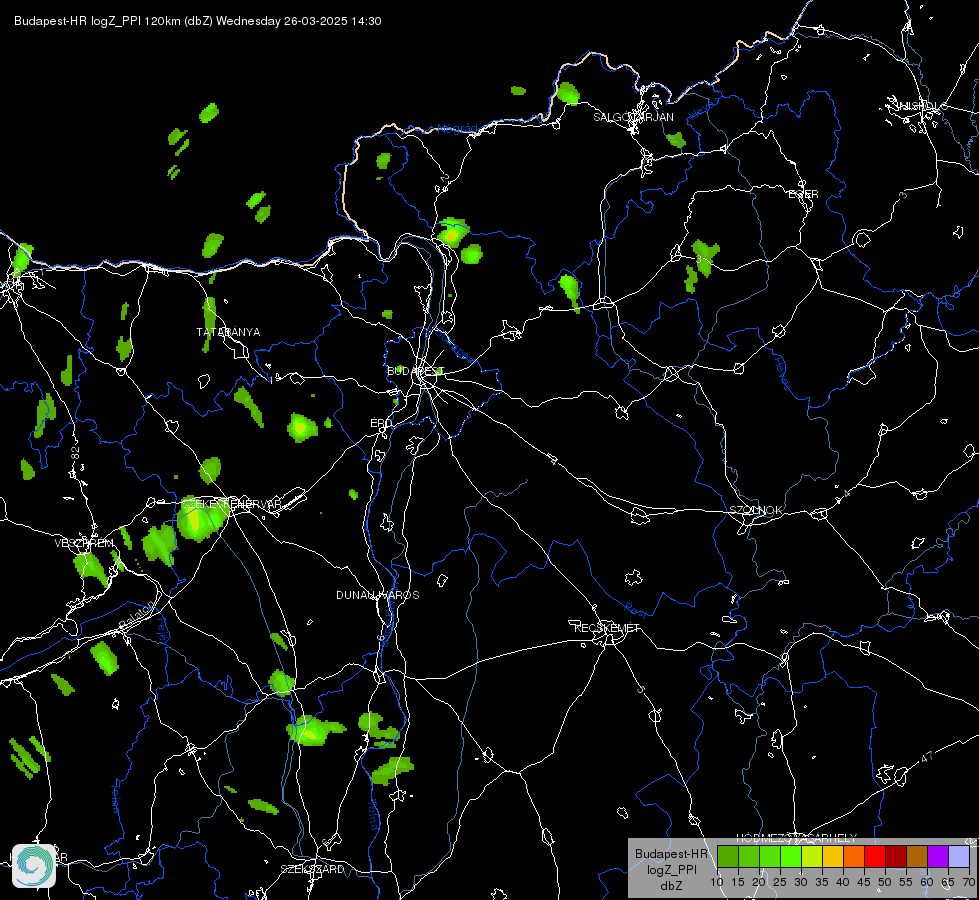Click the road number 47 label
This screenshot has height=900, width=979.
pos(927,757)
